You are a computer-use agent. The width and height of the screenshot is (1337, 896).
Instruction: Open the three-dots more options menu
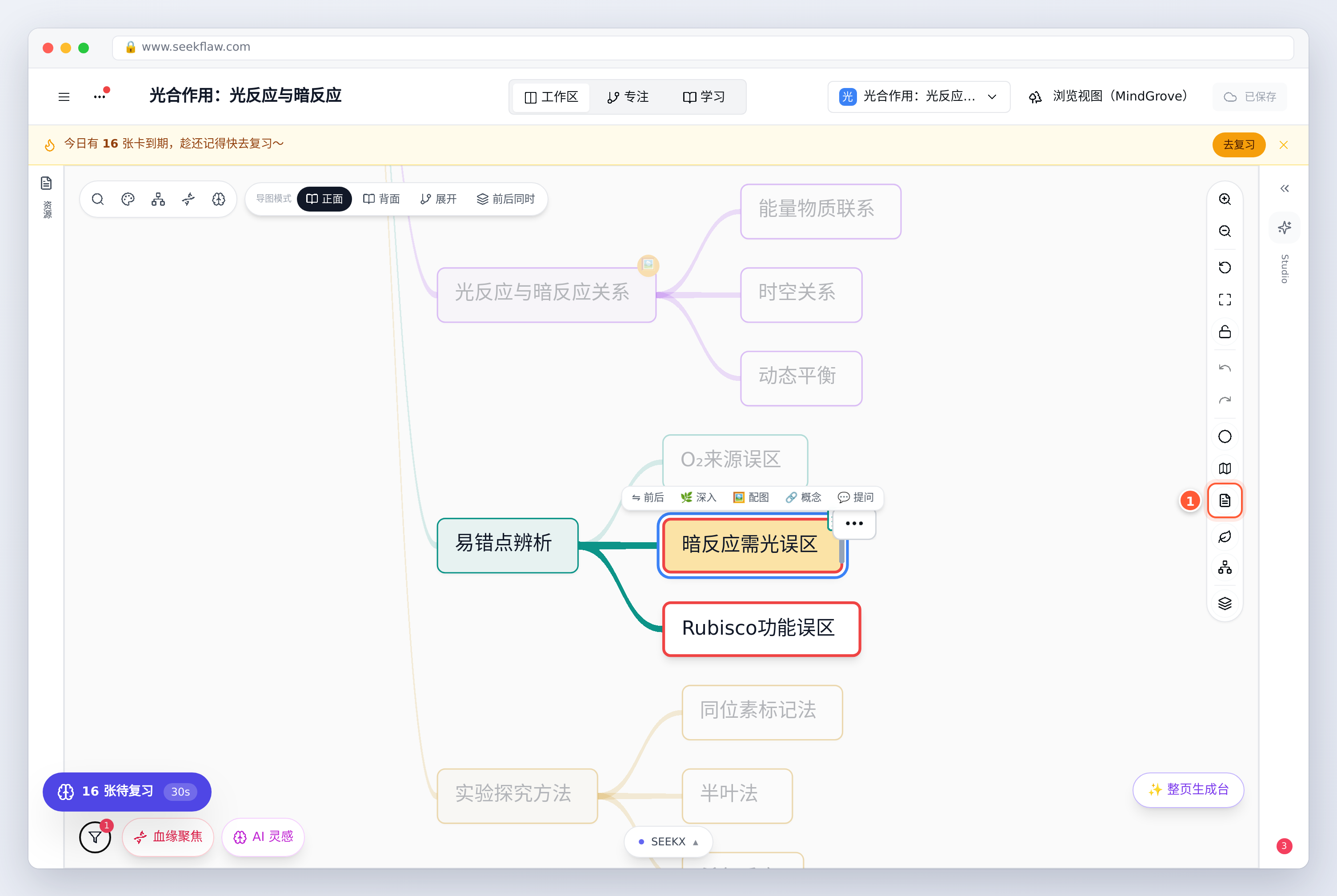(x=100, y=96)
